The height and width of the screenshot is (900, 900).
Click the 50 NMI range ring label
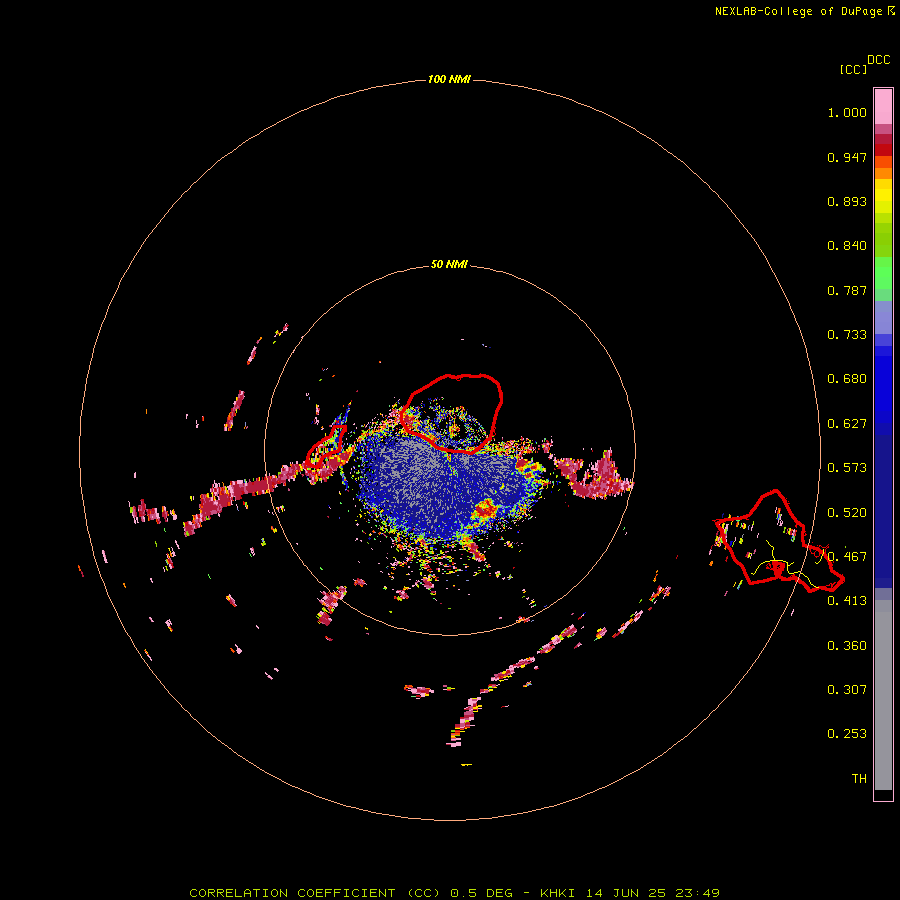(x=449, y=264)
